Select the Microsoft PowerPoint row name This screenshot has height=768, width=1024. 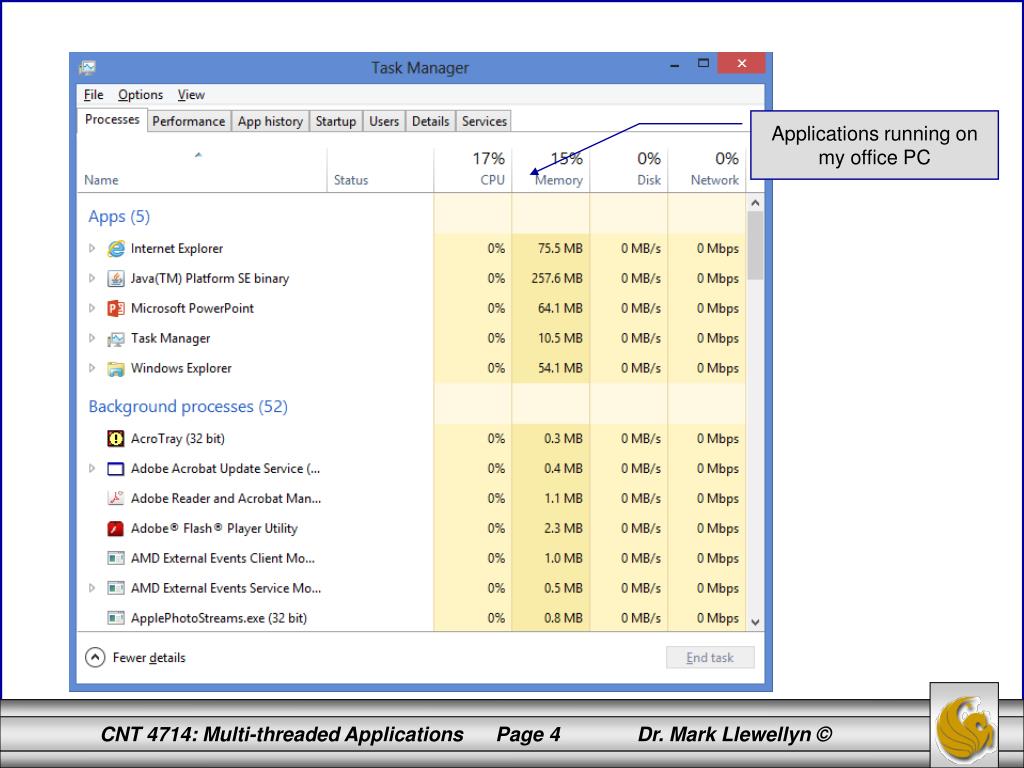[x=192, y=308]
